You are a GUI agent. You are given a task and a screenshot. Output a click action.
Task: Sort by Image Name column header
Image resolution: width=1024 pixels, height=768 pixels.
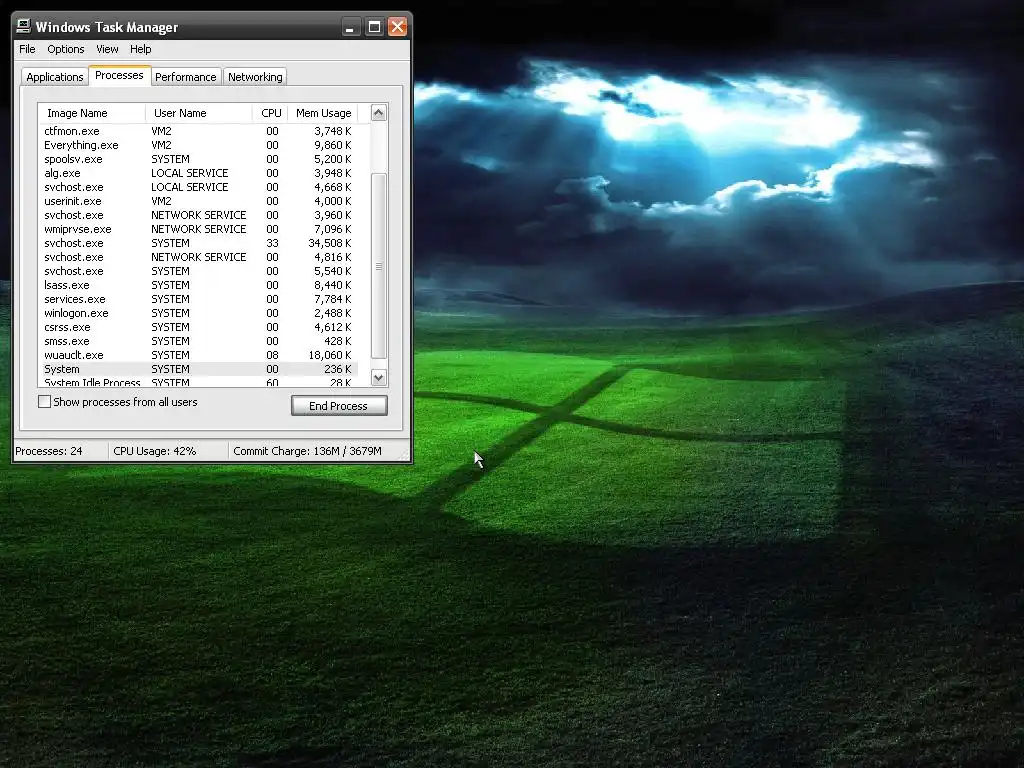[92, 113]
